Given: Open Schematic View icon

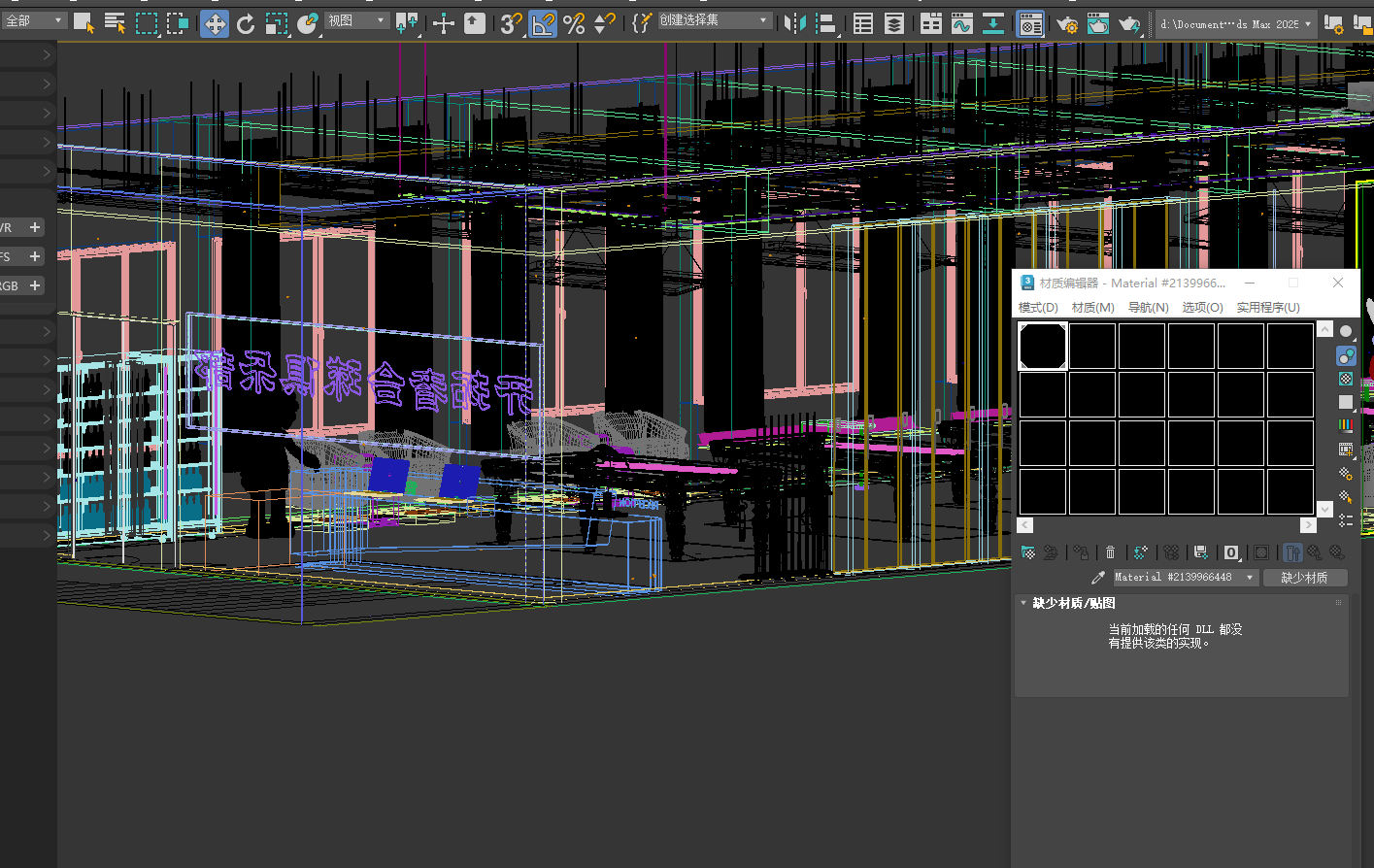Looking at the screenshot, I should pyautogui.click(x=993, y=23).
